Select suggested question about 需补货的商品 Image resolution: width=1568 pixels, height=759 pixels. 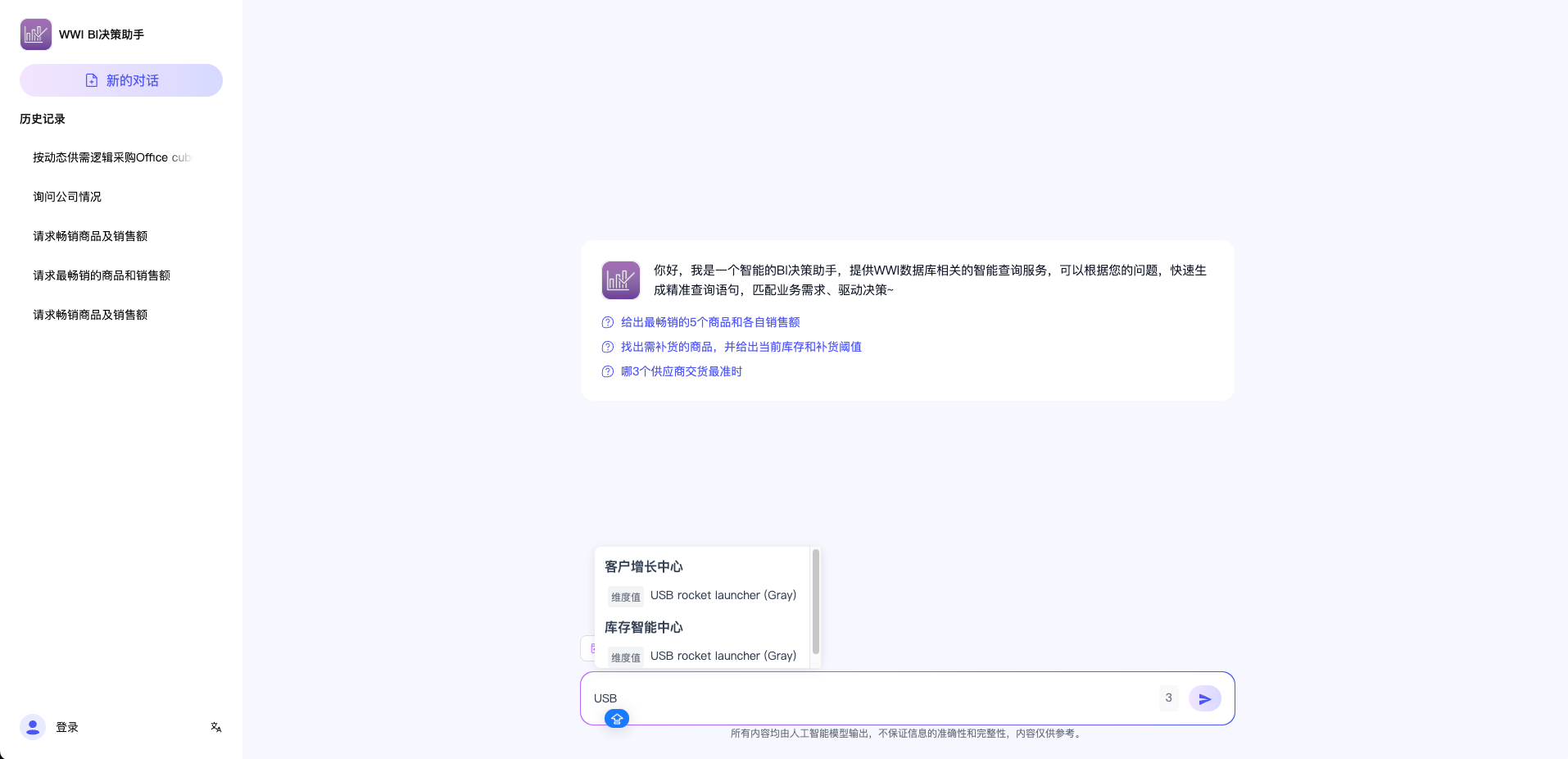pyautogui.click(x=741, y=347)
